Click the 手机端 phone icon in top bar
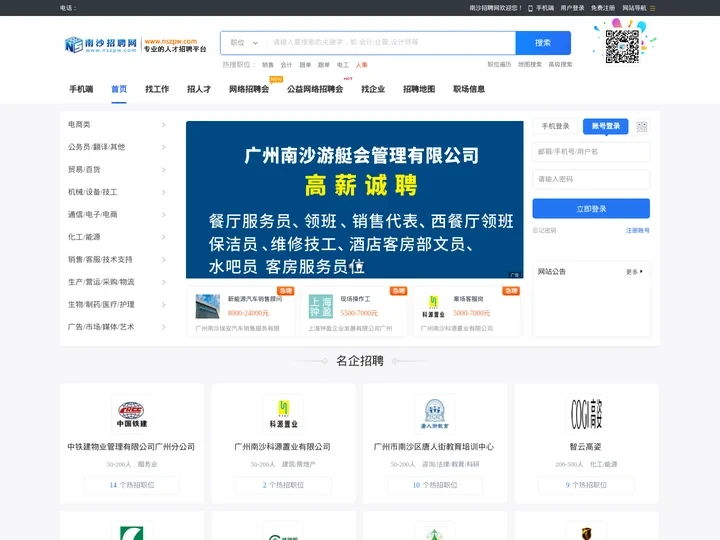 [x=530, y=8]
